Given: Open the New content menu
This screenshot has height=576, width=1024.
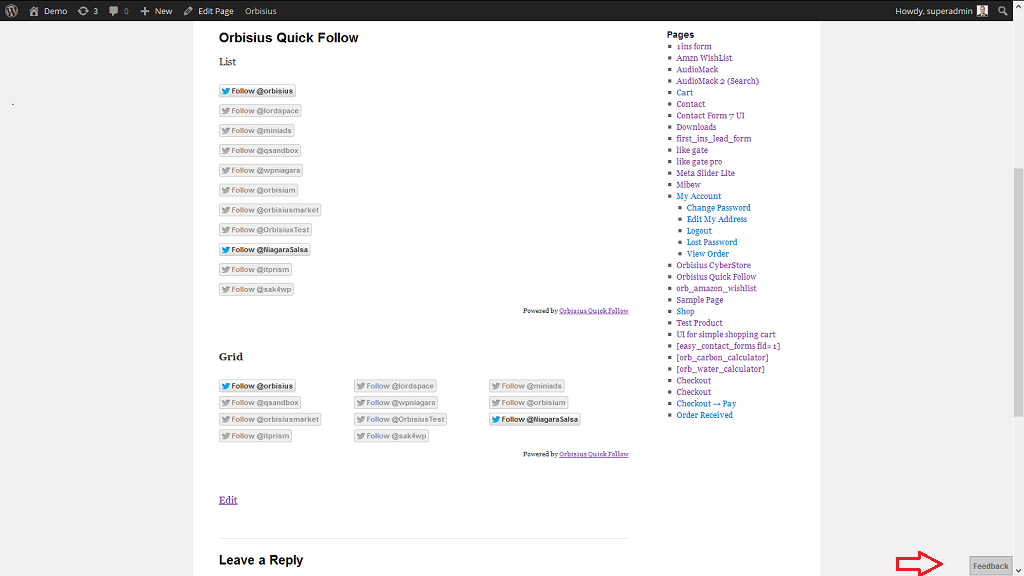Looking at the screenshot, I should [157, 10].
